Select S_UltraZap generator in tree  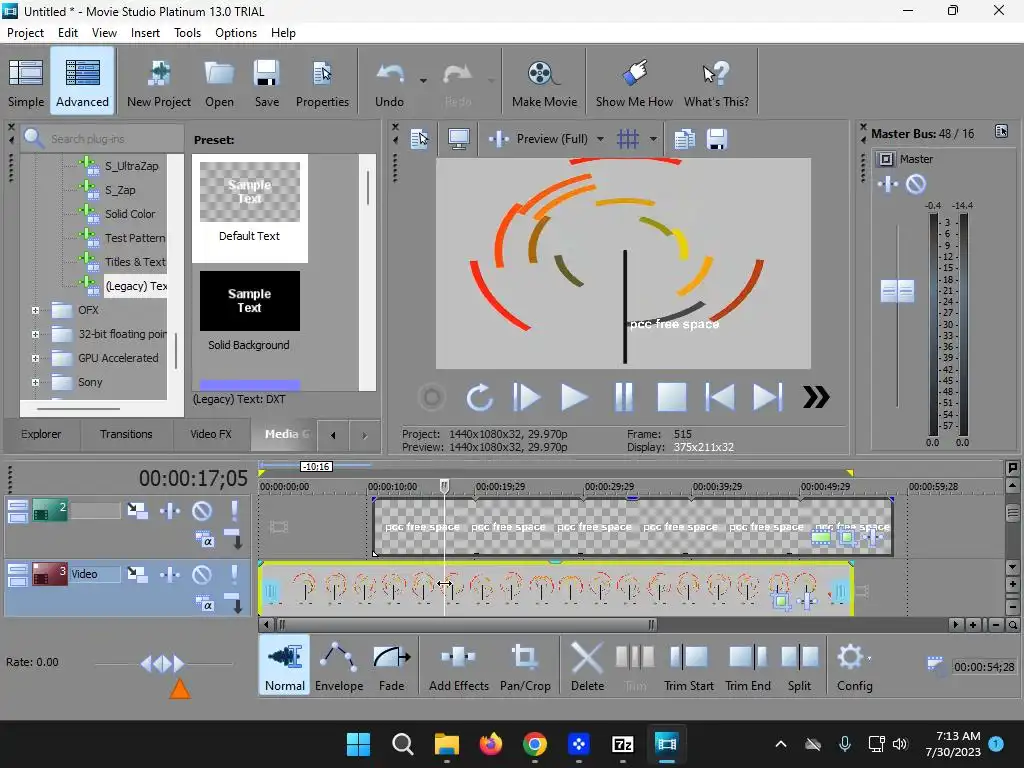pos(131,166)
